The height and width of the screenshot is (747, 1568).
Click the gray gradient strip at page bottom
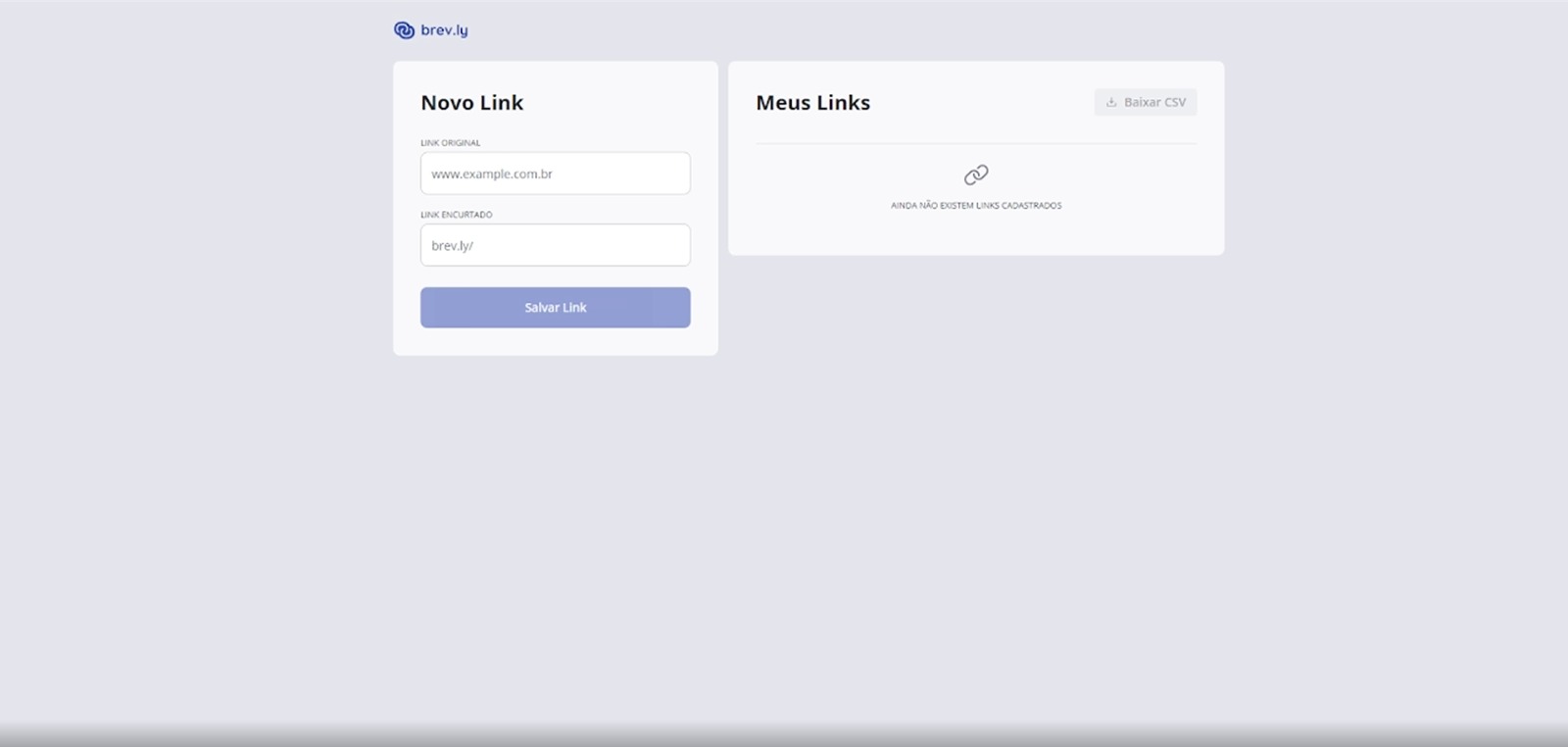[784, 735]
